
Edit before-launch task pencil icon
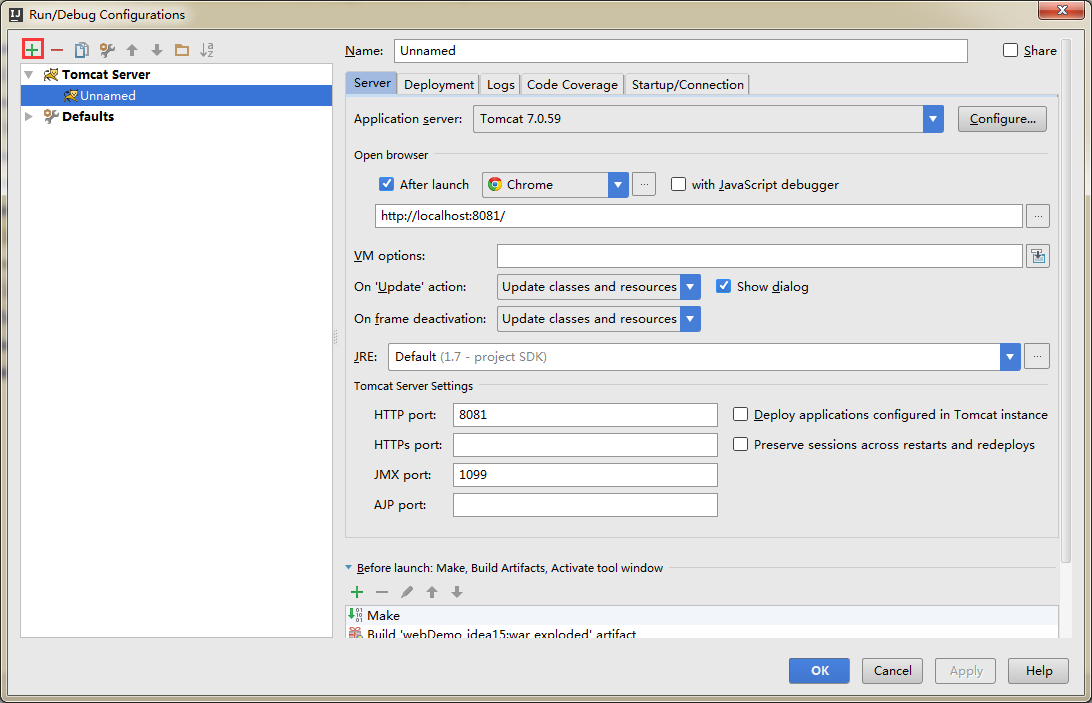407,592
